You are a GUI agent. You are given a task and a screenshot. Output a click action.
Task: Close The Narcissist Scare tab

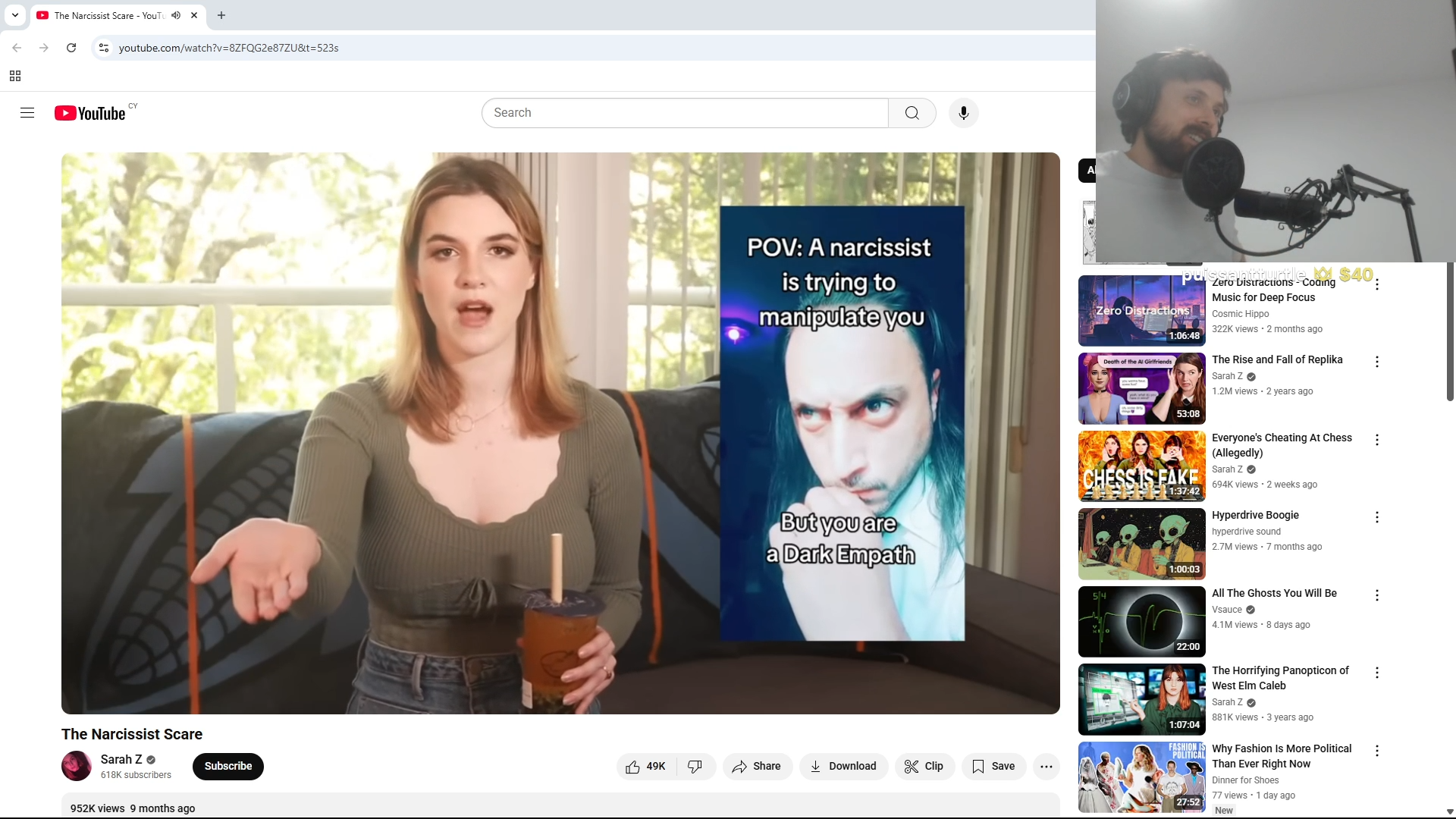coord(194,15)
